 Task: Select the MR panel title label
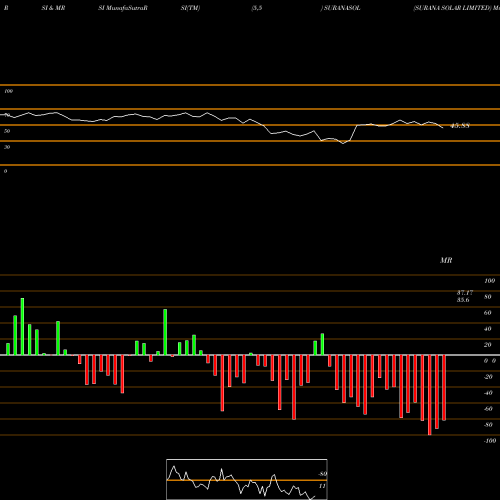[446, 260]
